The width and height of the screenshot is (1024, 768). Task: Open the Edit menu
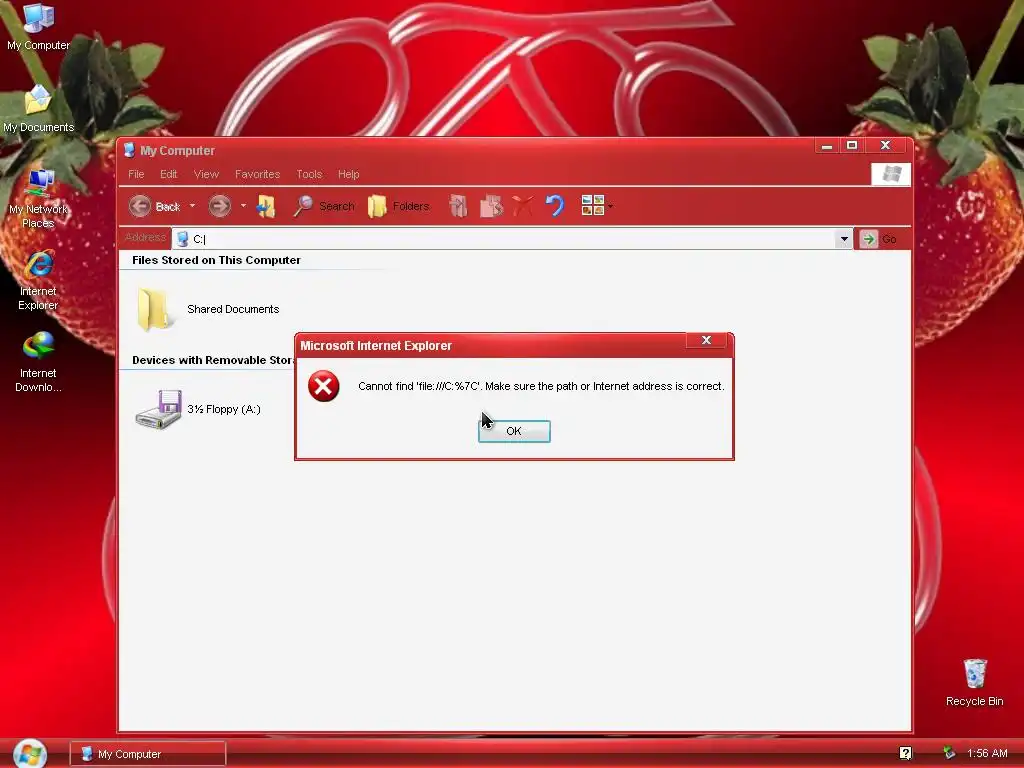click(x=168, y=174)
